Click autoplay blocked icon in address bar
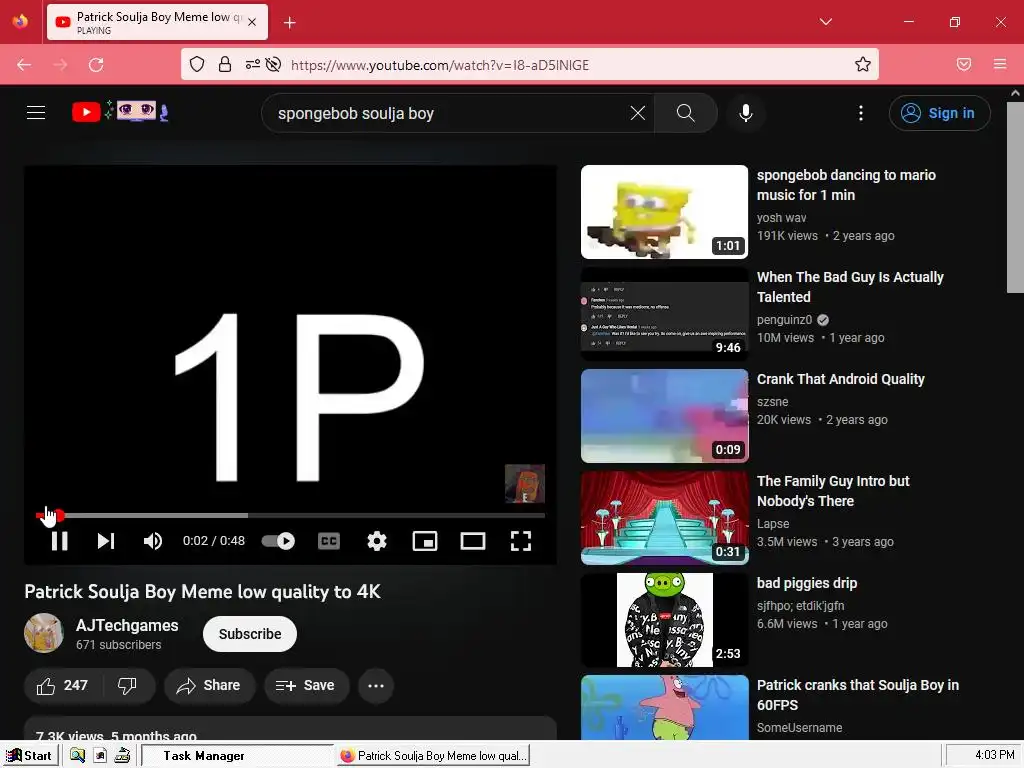This screenshot has height=768, width=1024. (274, 64)
